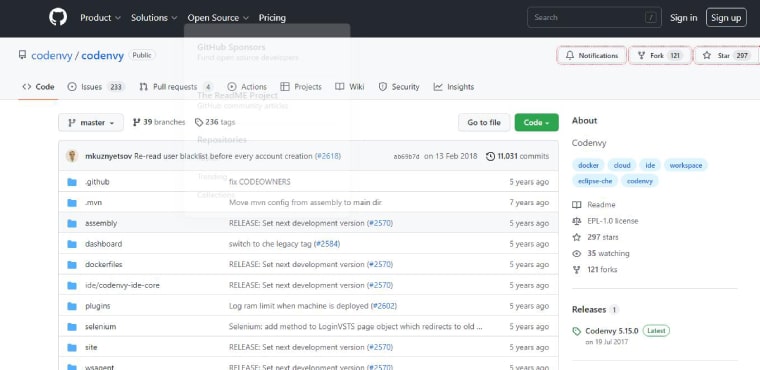Open the Product dropdown menu
The width and height of the screenshot is (760, 370).
tap(100, 18)
